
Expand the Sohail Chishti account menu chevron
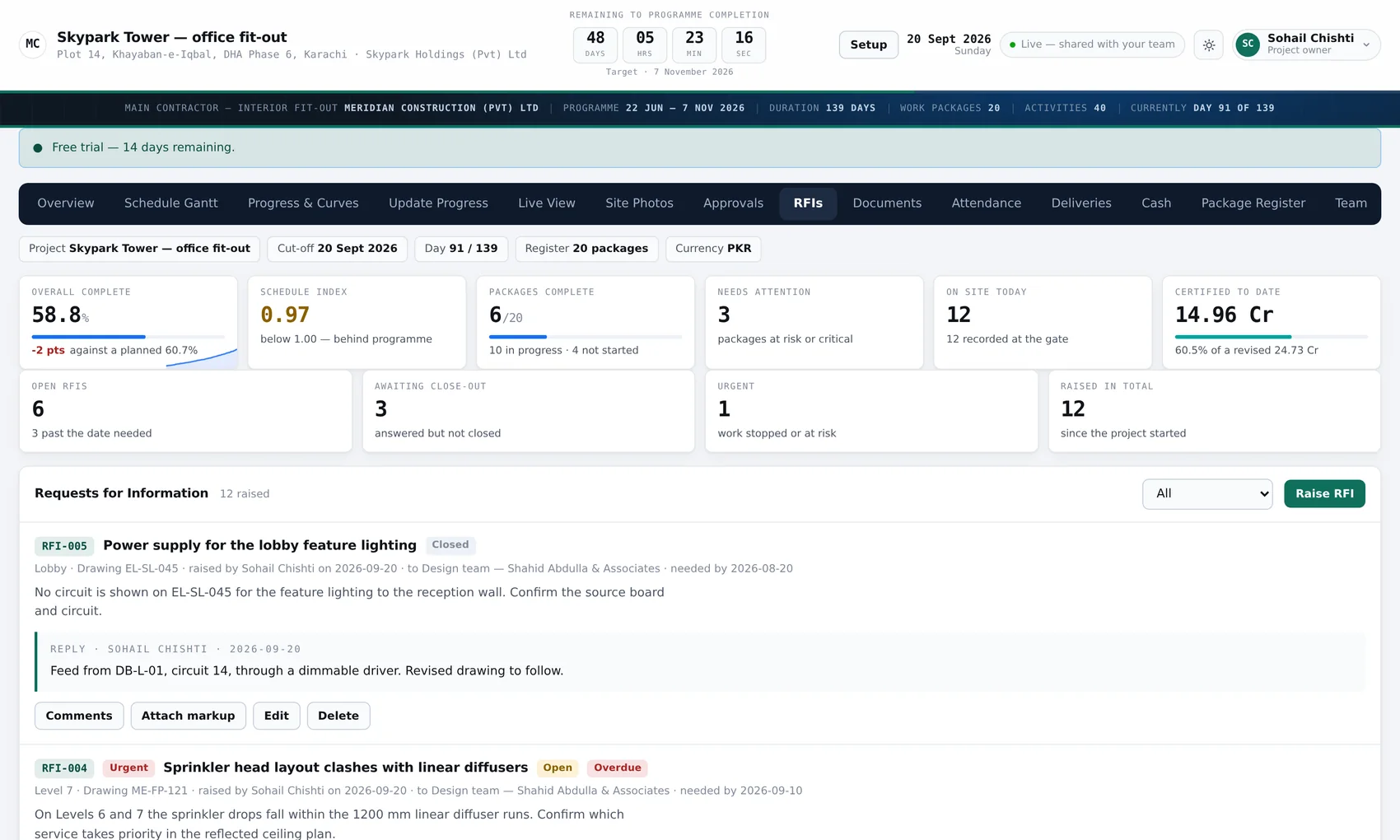(x=1366, y=45)
